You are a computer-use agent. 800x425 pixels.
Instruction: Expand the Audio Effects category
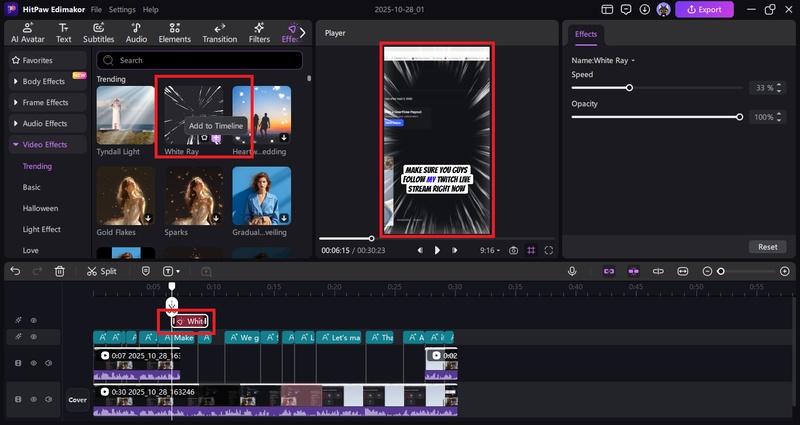pyautogui.click(x=47, y=123)
